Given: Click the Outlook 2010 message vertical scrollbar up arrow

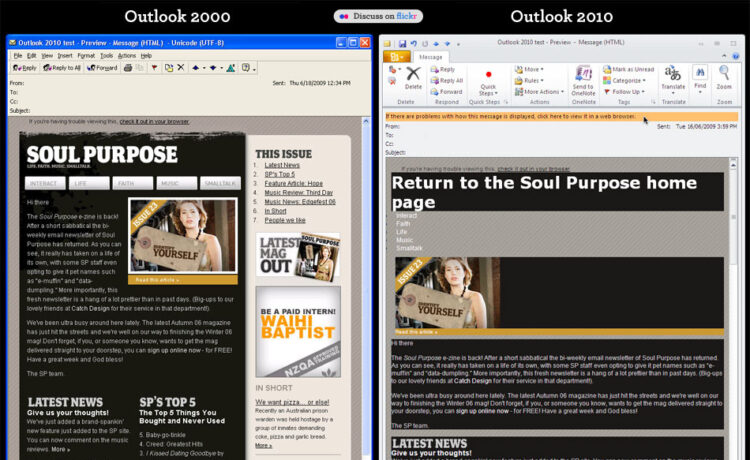Looking at the screenshot, I should [x=733, y=164].
